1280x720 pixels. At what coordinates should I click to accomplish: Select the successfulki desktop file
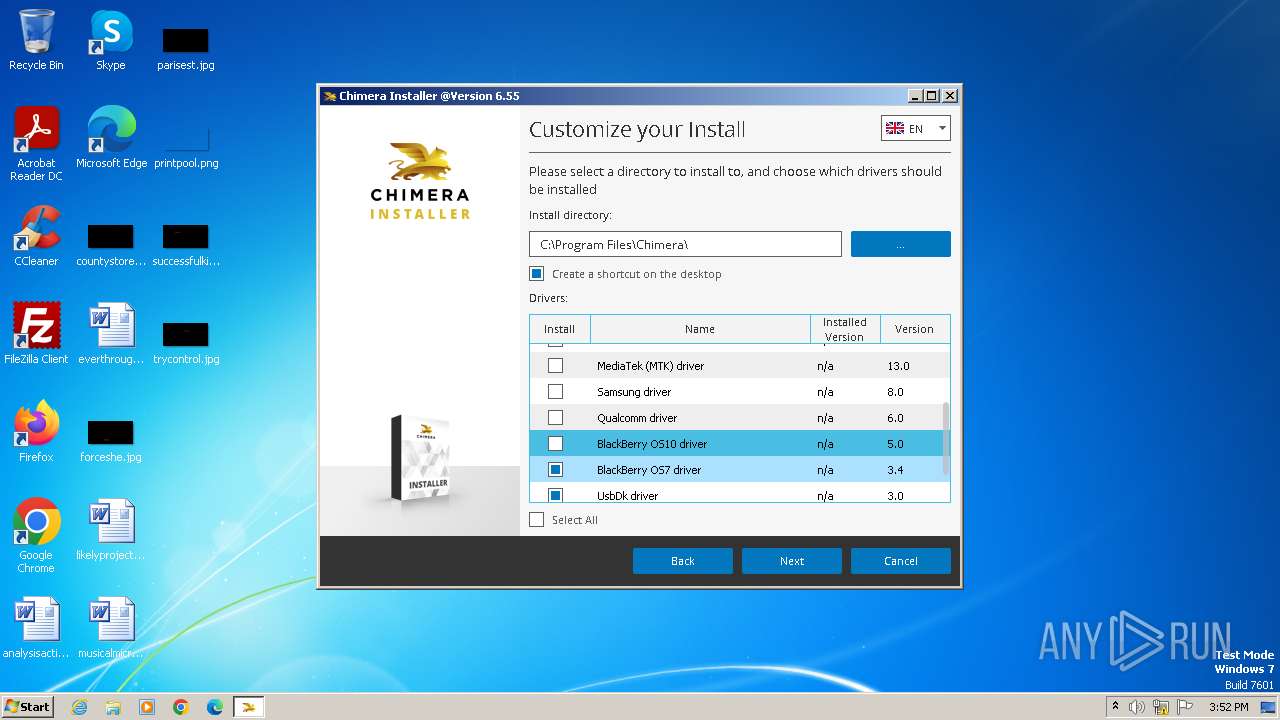[185, 244]
